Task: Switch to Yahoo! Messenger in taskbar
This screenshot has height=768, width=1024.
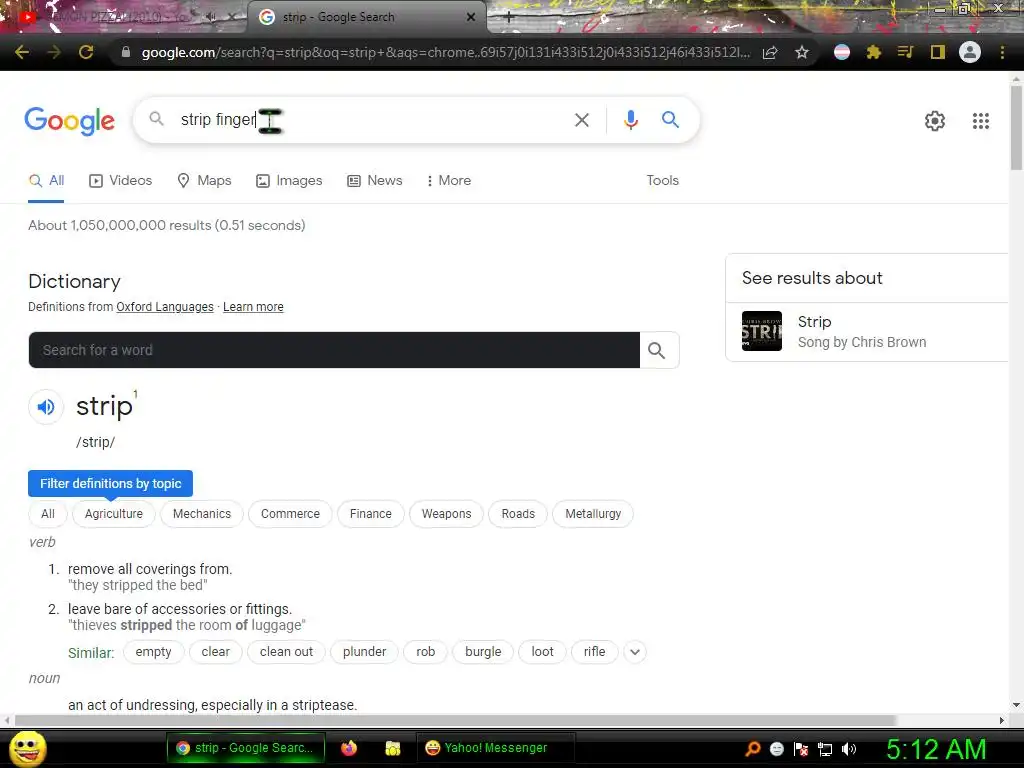Action: coord(496,748)
